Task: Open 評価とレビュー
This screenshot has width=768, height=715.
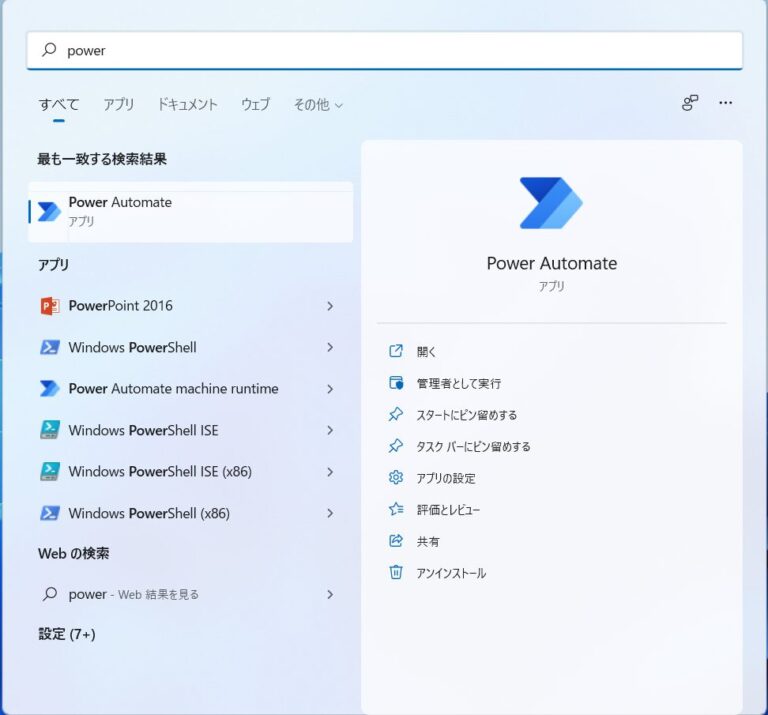Action: click(x=448, y=510)
